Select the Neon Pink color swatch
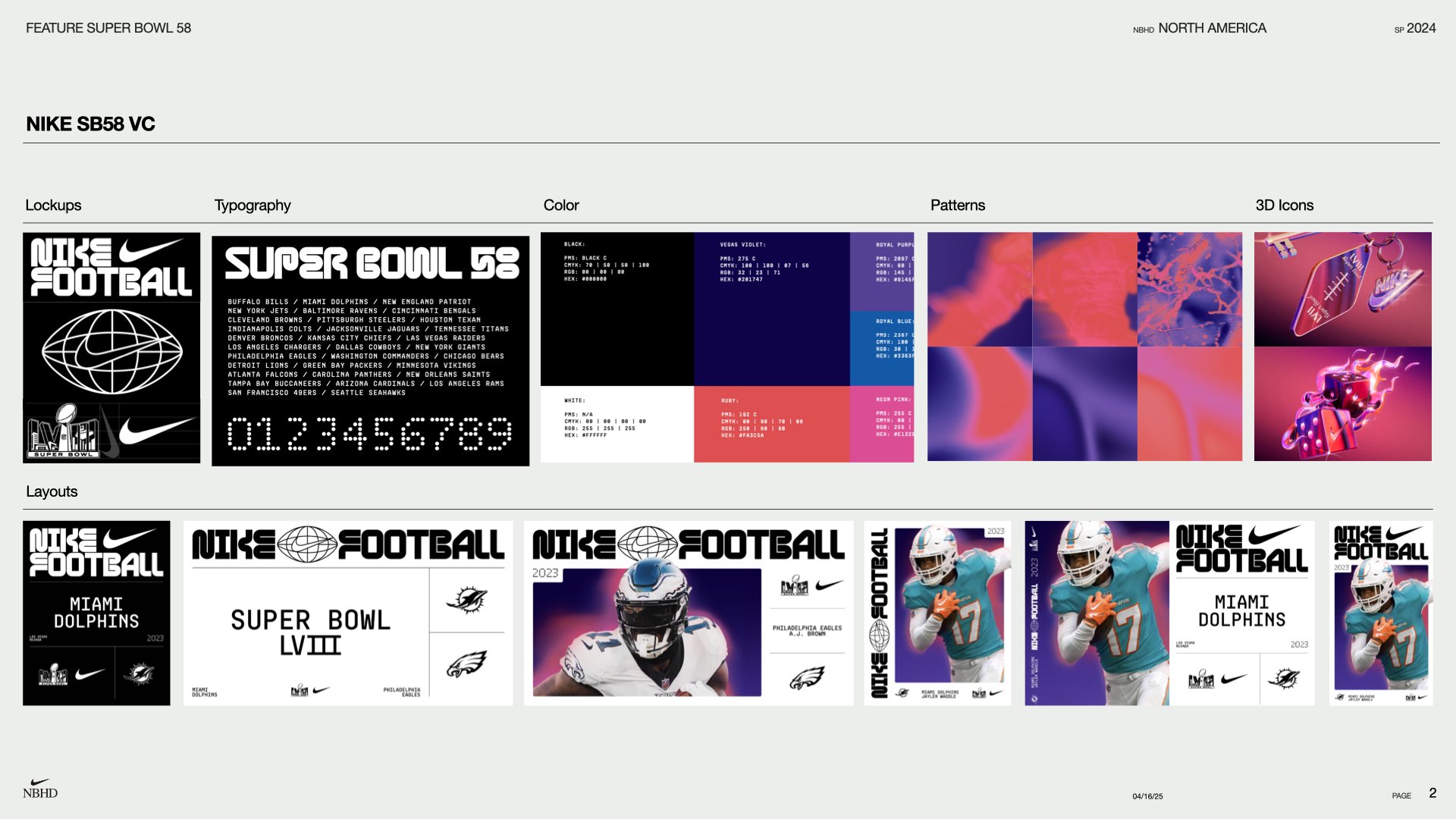The height and width of the screenshot is (819, 1456). tap(882, 424)
